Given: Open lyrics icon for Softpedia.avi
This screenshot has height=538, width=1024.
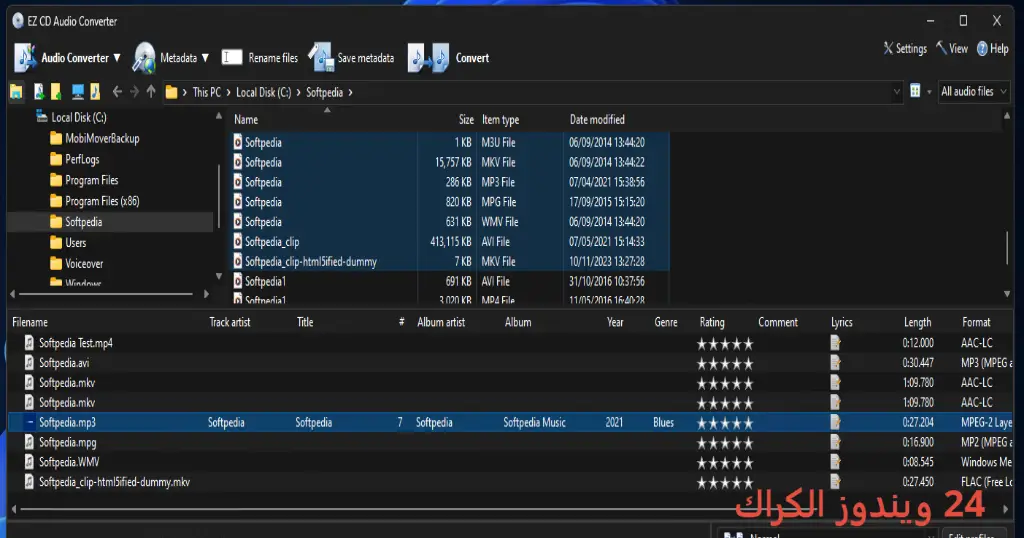Looking at the screenshot, I should (x=835, y=362).
